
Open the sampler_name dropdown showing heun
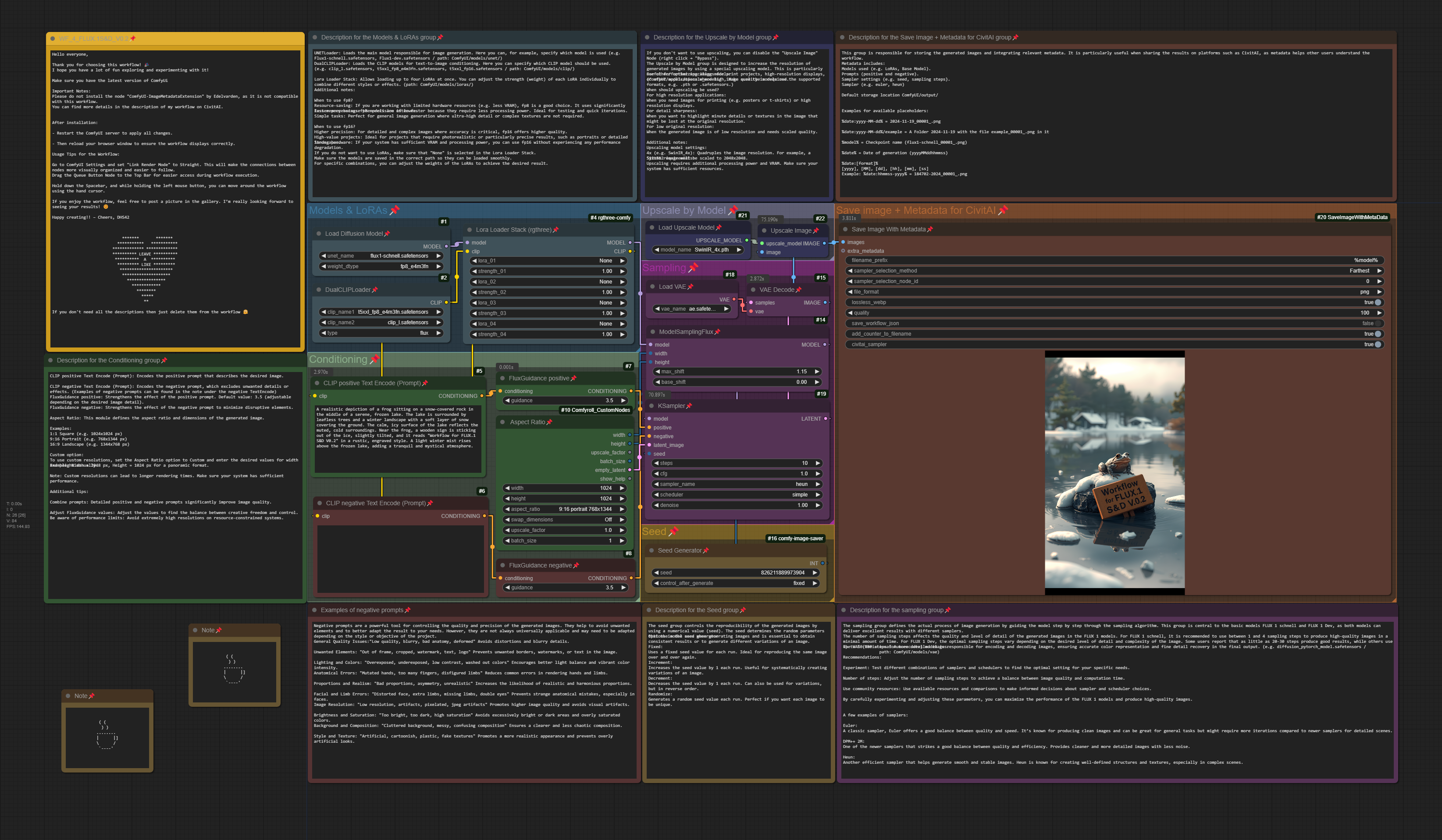click(x=737, y=484)
